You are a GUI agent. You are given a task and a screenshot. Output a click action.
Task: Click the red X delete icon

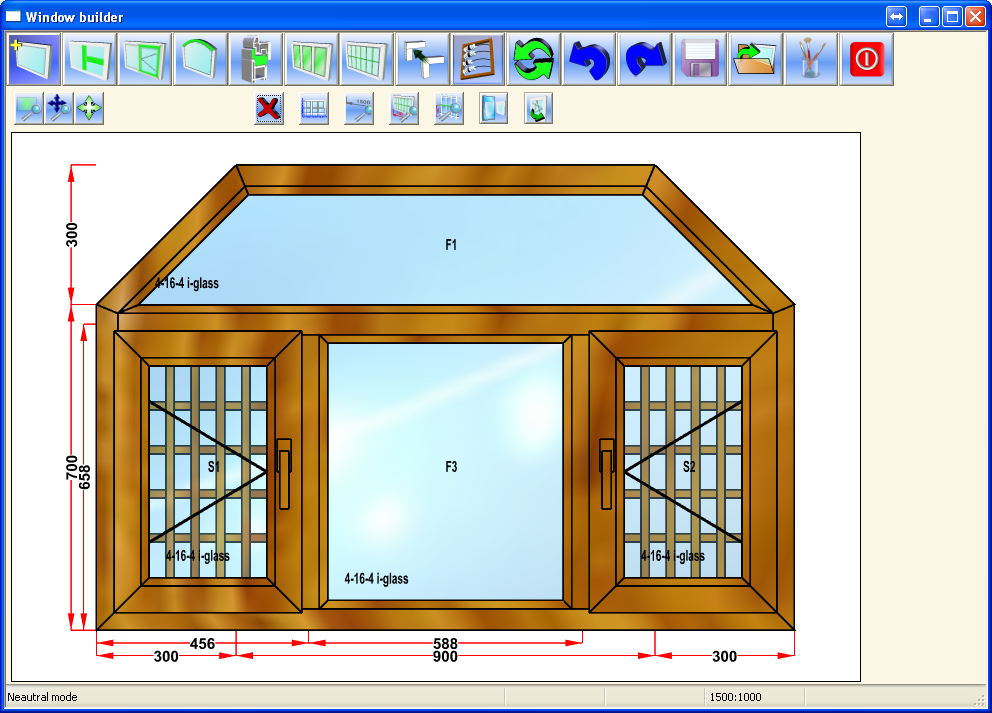coord(268,109)
